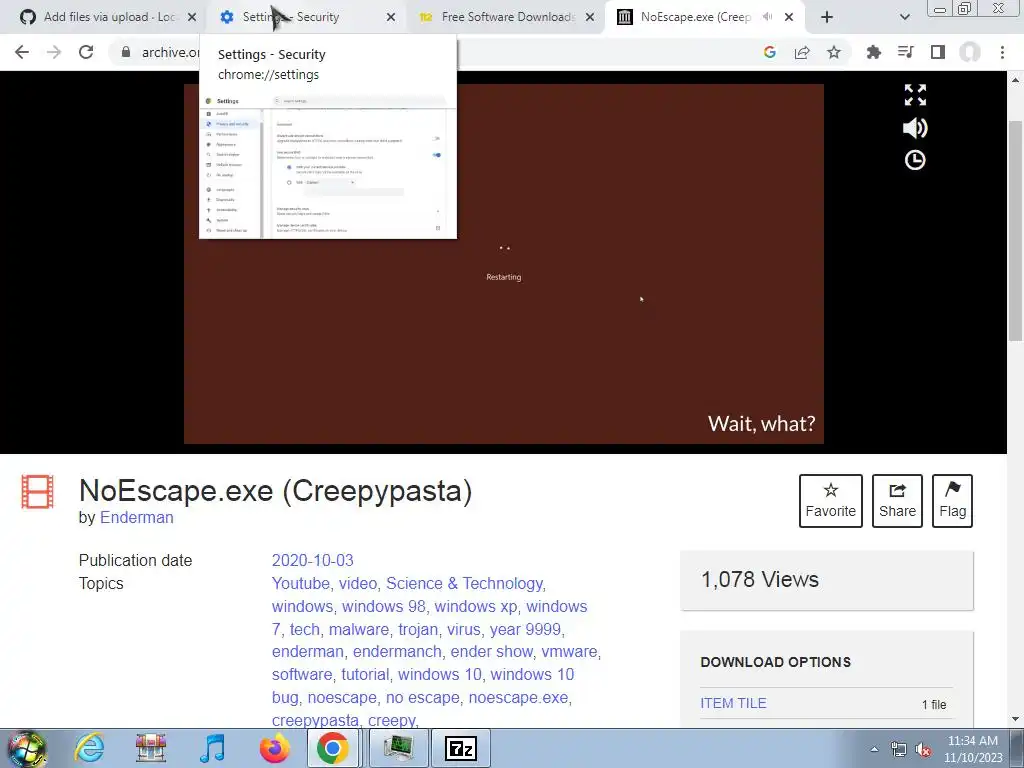Viewport: 1024px width, 768px height.
Task: Bookmark this page with star icon
Action: tap(834, 52)
